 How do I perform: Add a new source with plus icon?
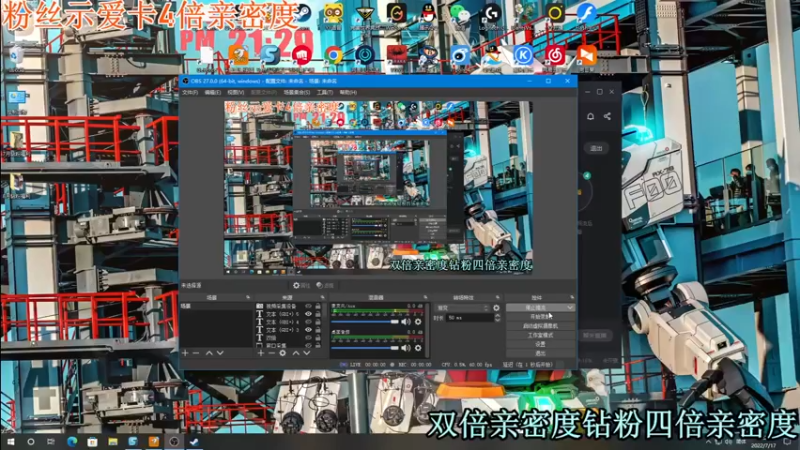click(x=261, y=353)
